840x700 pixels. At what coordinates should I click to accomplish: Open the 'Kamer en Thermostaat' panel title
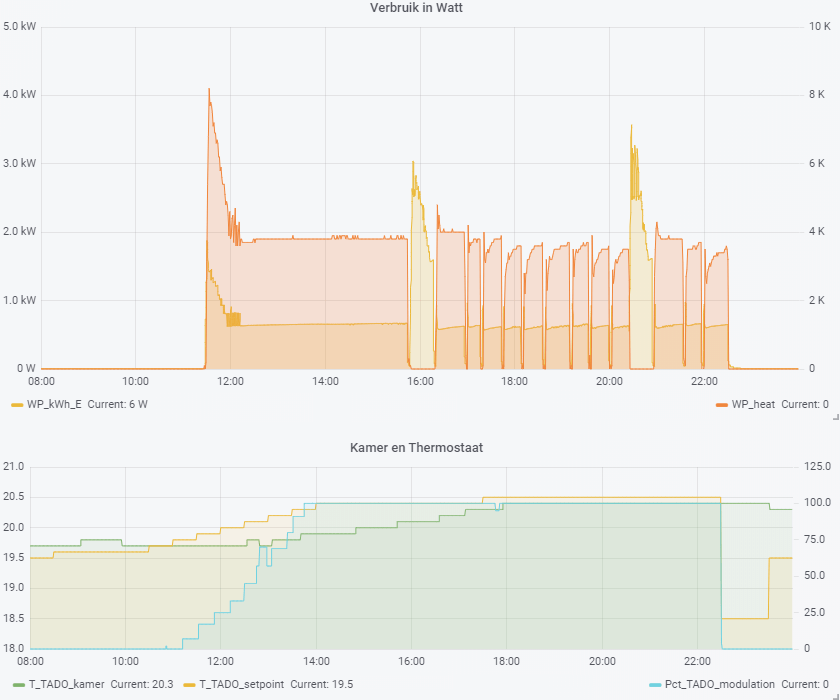416,447
